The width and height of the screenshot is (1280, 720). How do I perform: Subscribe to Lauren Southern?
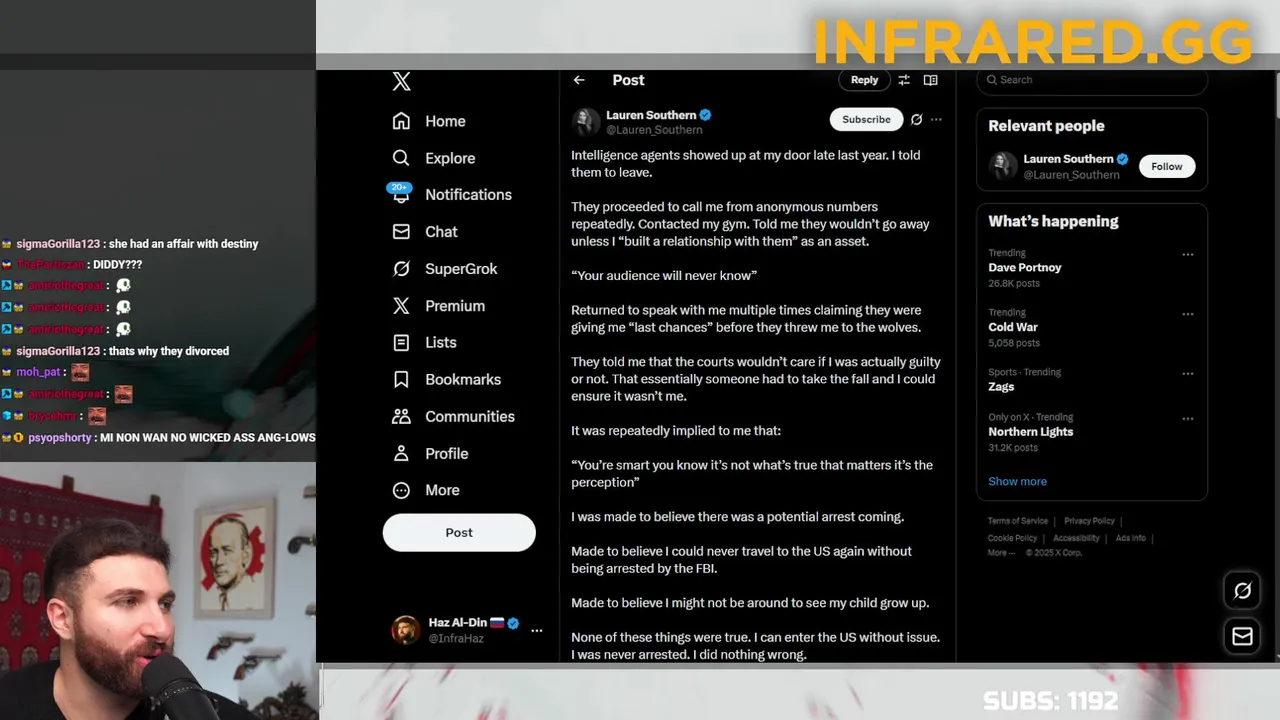(866, 120)
